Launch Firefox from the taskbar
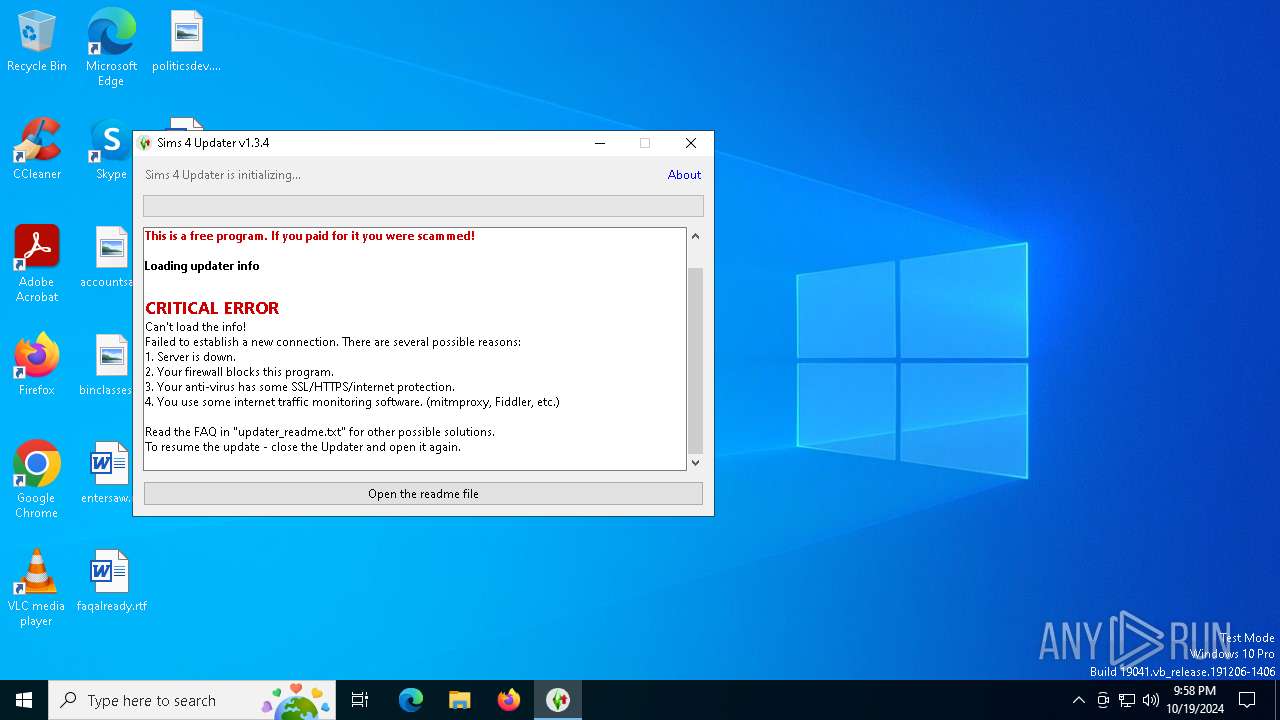This screenshot has width=1280, height=720. tap(509, 700)
